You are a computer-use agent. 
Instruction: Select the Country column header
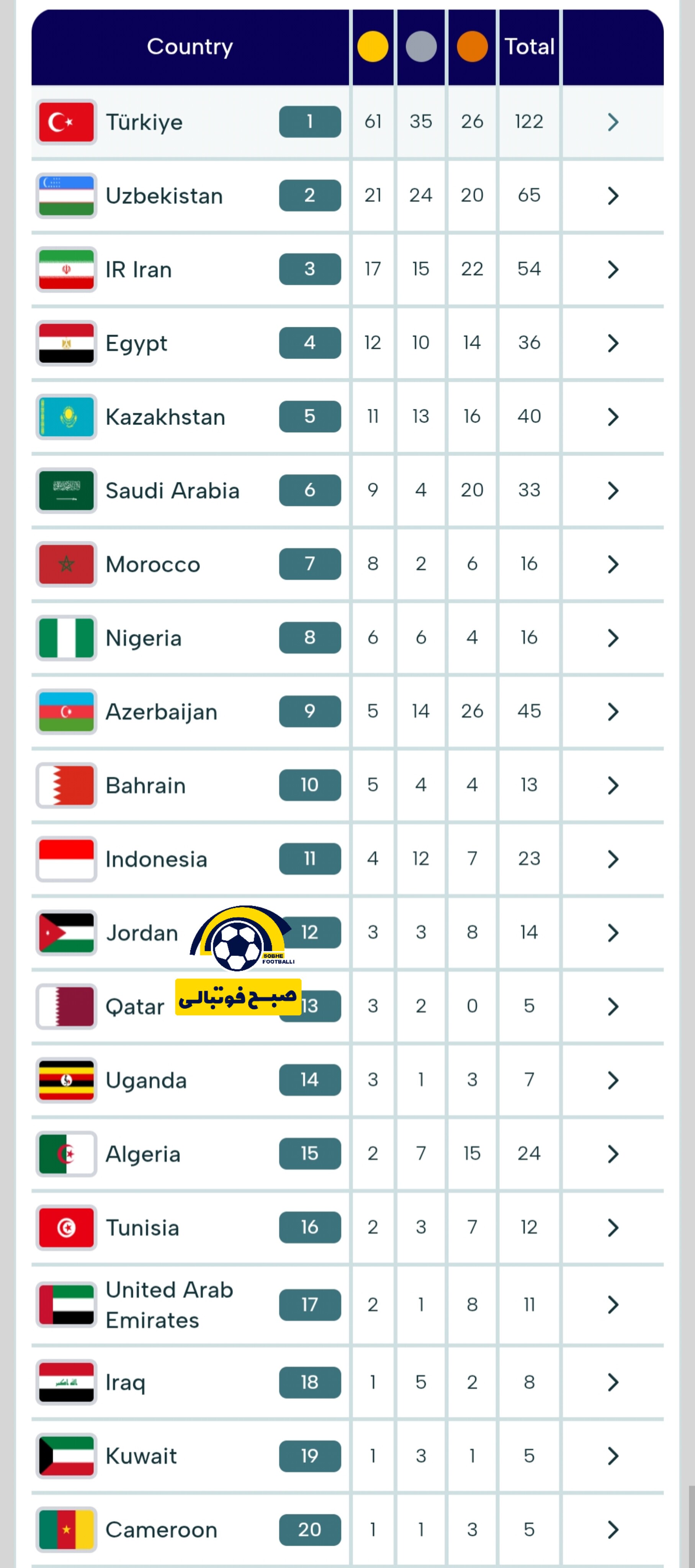coord(190,46)
